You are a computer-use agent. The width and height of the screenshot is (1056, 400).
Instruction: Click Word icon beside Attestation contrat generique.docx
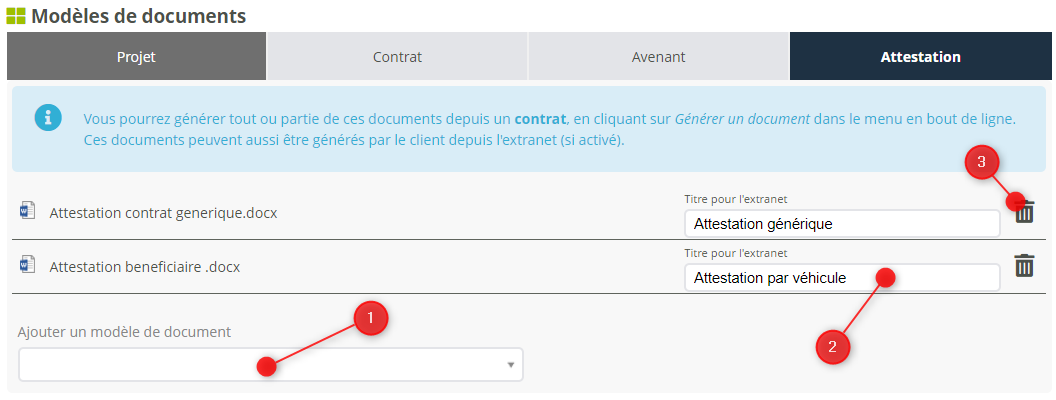coord(27,212)
